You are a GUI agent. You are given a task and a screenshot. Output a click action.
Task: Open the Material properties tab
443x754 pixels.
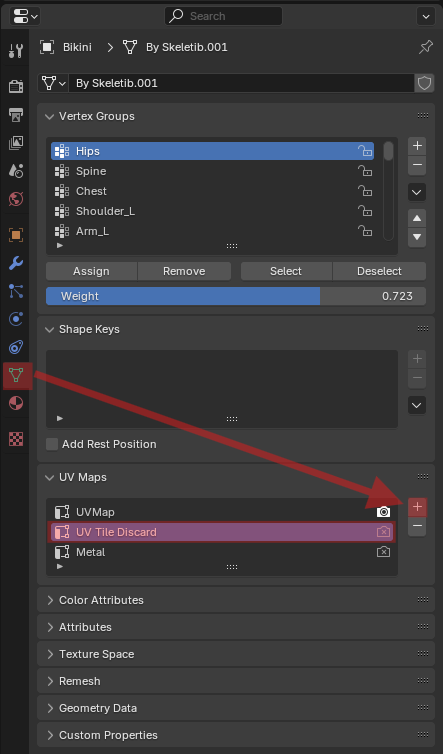coord(16,403)
